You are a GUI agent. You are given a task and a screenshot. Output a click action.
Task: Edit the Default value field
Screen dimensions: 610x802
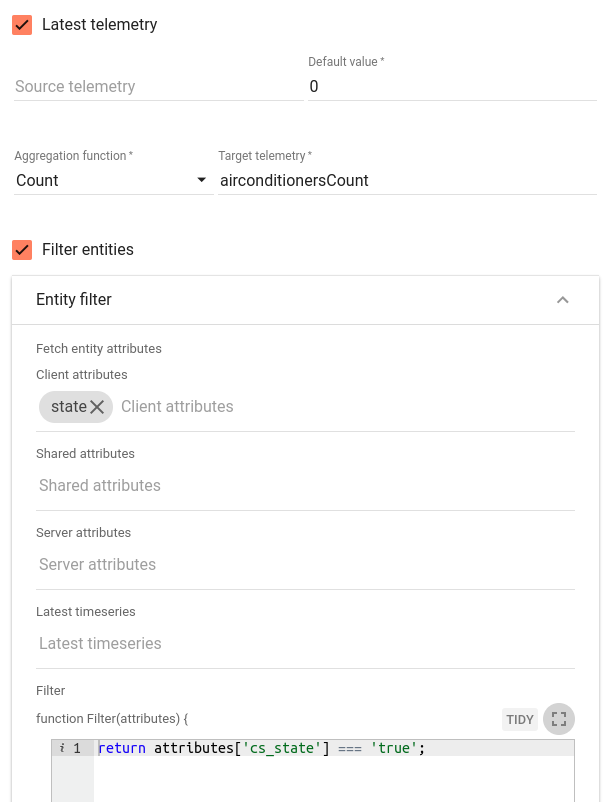click(x=452, y=86)
